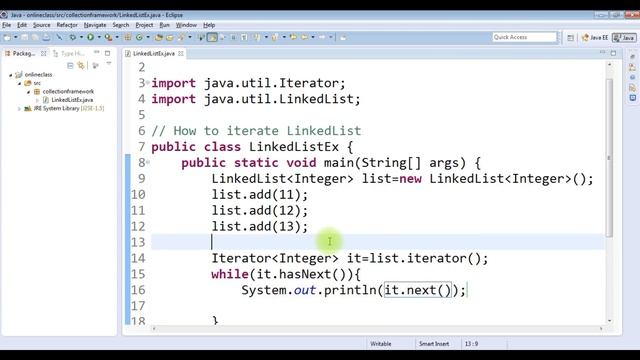Switch to the Java perspective button
The image size is (640, 360).
click(x=624, y=38)
